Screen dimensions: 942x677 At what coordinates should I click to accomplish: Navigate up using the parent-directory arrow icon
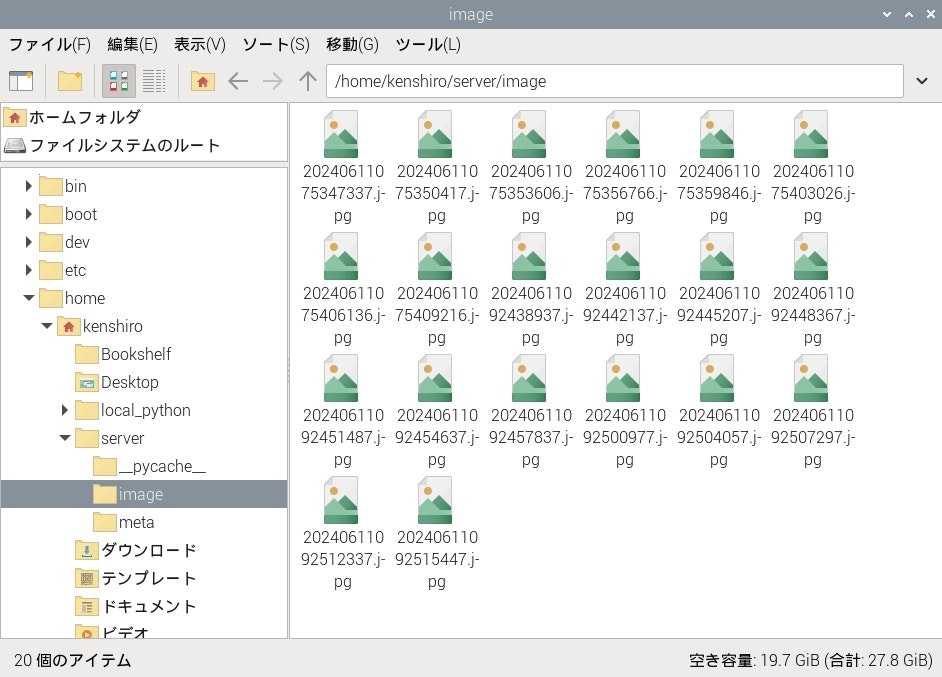tap(307, 80)
